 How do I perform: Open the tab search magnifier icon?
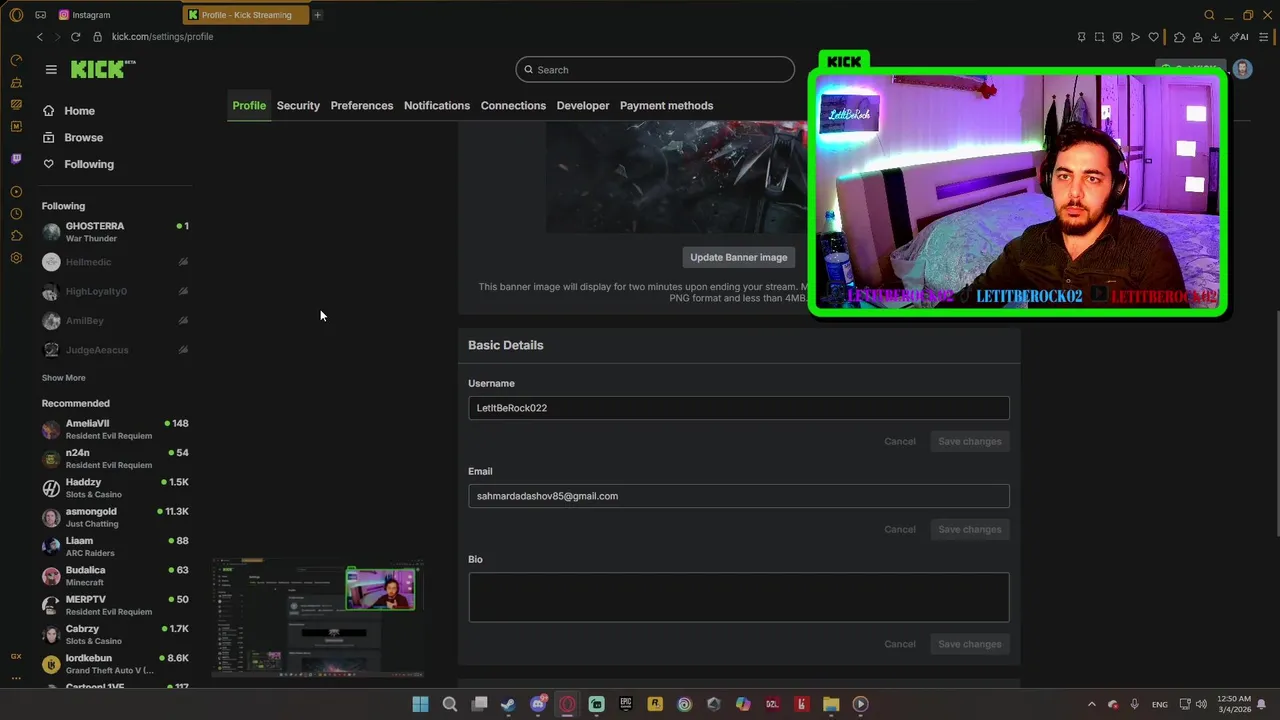[x=1209, y=15]
